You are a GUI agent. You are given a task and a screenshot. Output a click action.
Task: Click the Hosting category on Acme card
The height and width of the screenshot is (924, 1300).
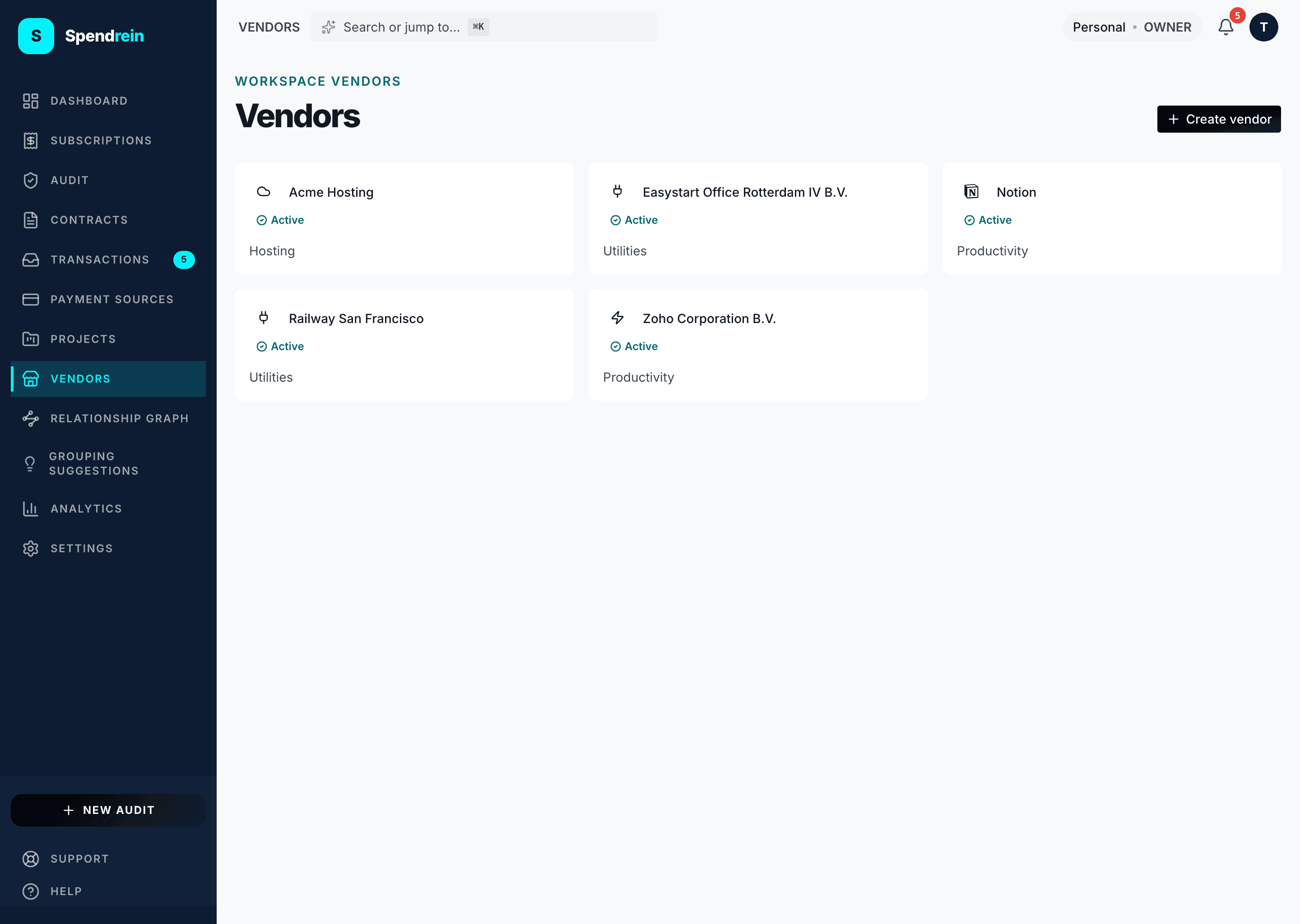[272, 251]
